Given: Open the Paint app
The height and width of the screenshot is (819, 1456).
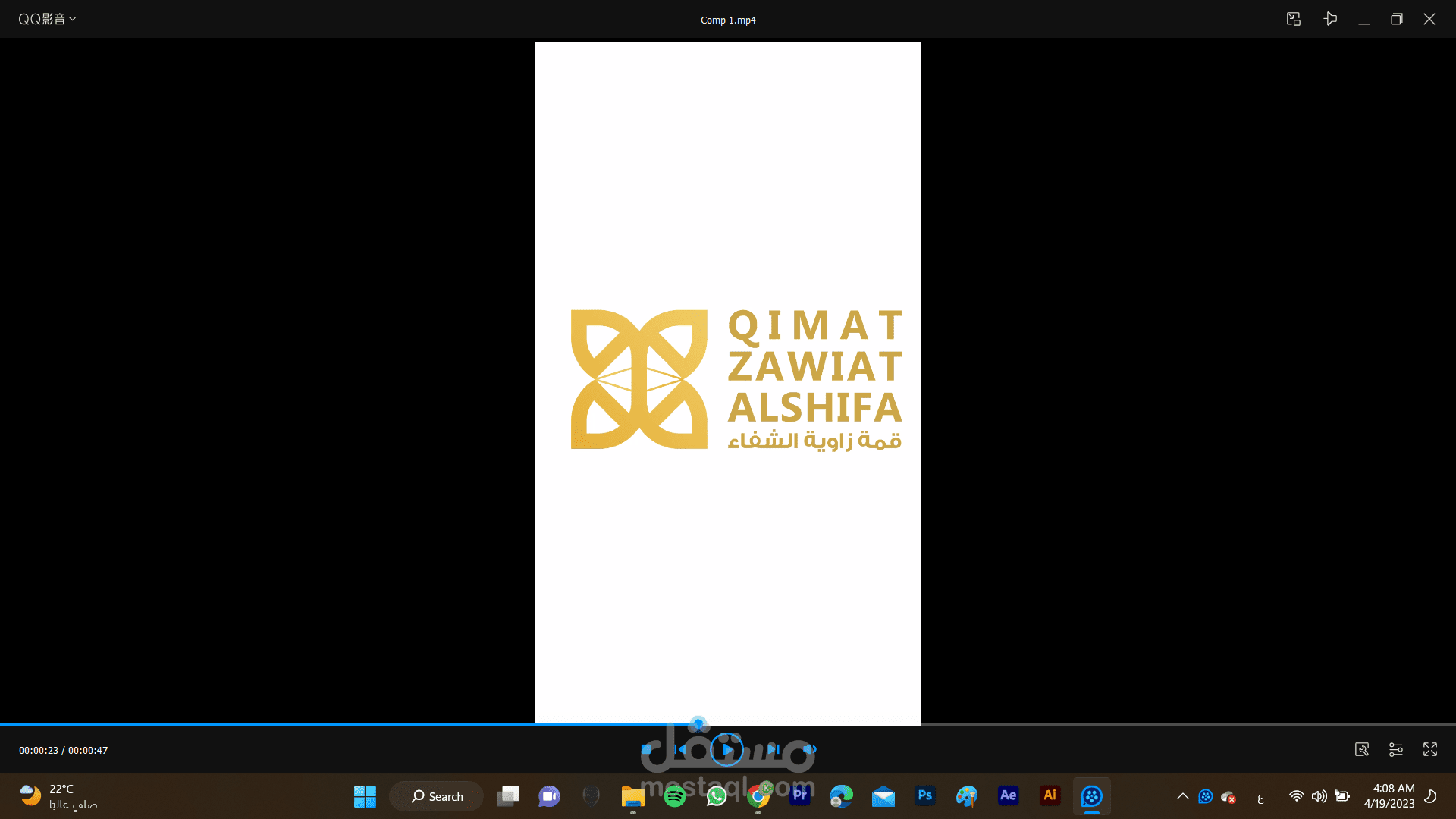Looking at the screenshot, I should click(967, 796).
